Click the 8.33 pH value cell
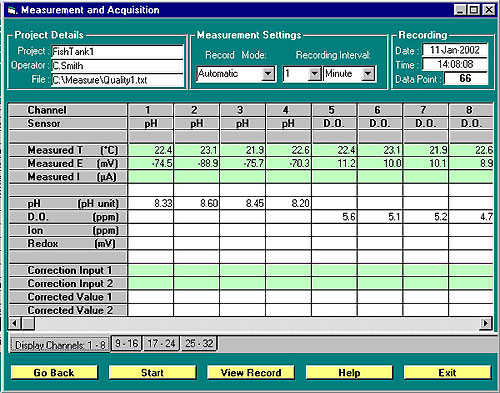The height and width of the screenshot is (393, 500). 151,203
